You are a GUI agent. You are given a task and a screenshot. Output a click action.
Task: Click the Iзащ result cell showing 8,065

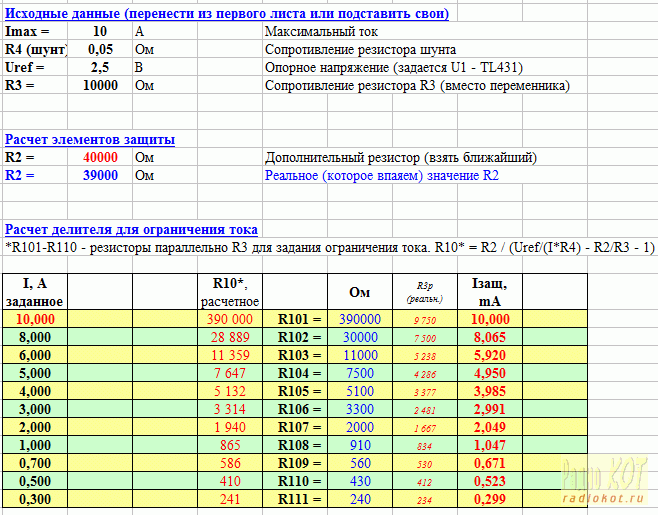pos(490,337)
